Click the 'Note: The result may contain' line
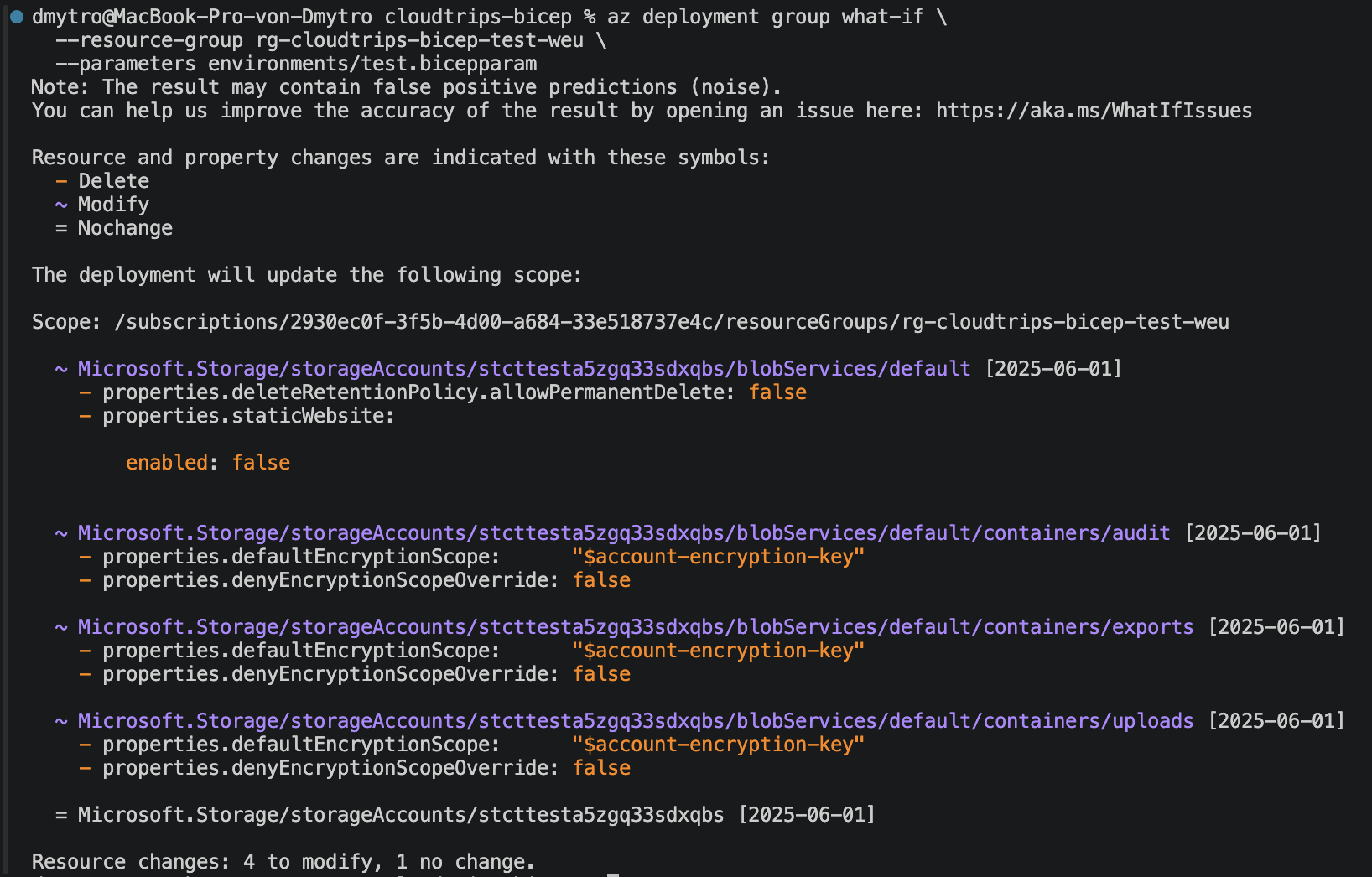This screenshot has width=1372, height=877. point(407,87)
